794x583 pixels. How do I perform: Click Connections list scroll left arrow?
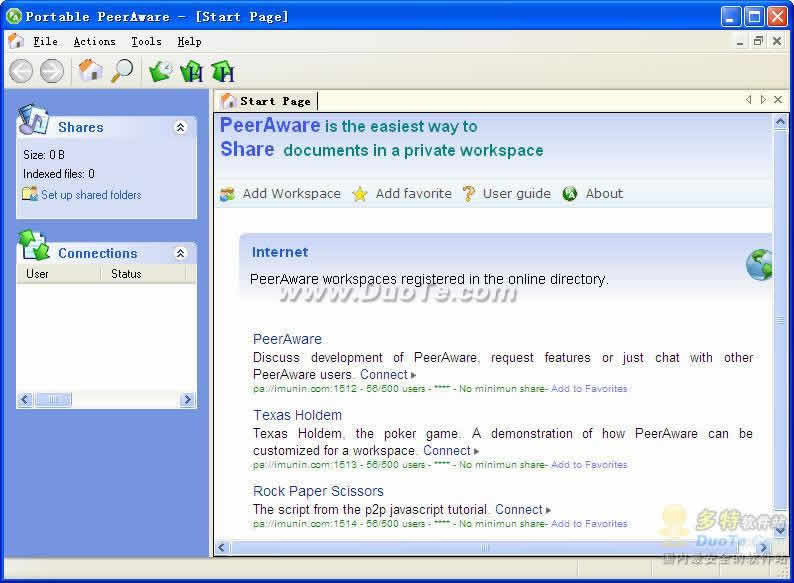coord(25,400)
